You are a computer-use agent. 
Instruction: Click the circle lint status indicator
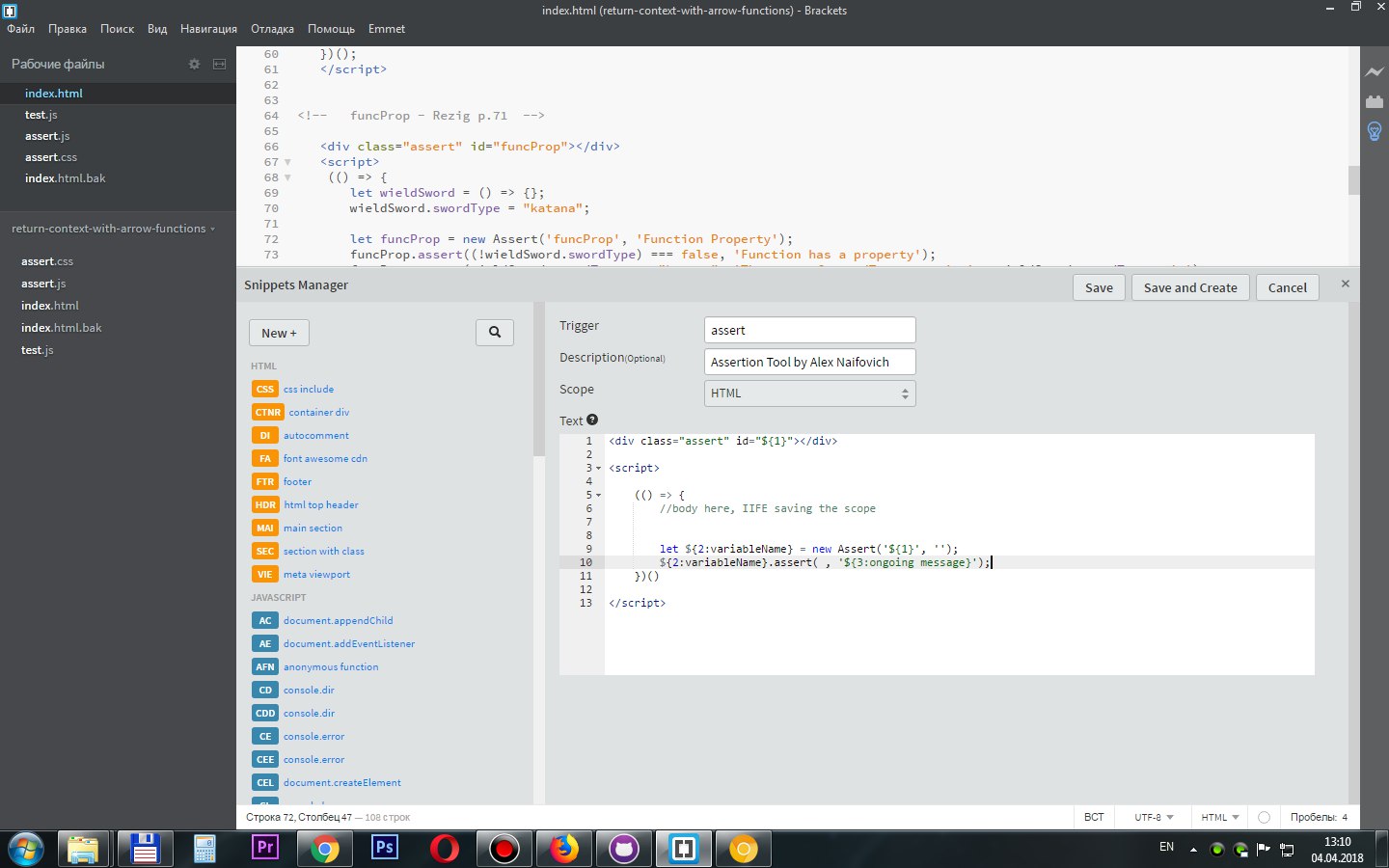click(1264, 817)
